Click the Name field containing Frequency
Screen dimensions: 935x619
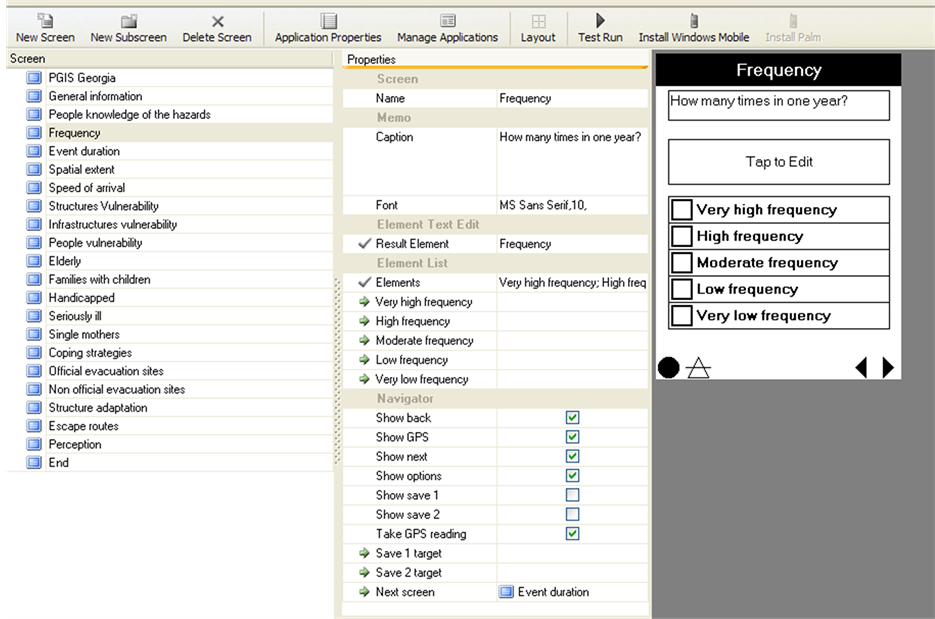coord(571,99)
